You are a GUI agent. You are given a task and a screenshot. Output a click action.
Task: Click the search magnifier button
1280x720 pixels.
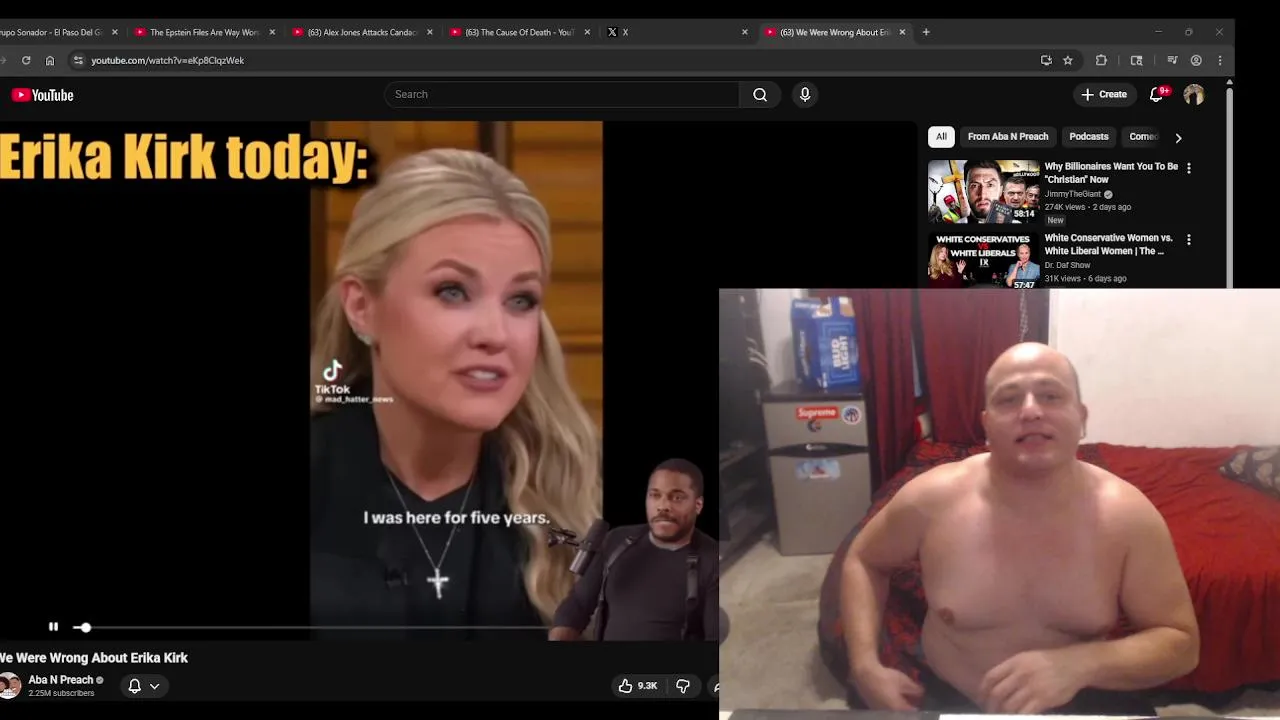coord(760,94)
